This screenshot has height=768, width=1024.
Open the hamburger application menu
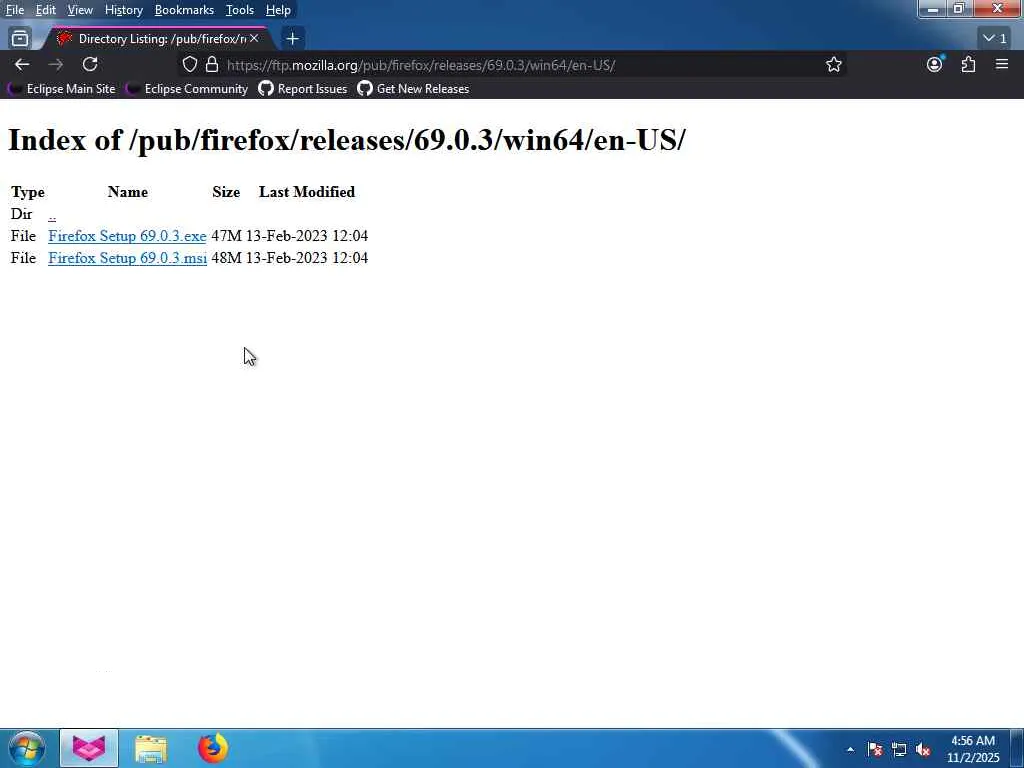[1002, 64]
